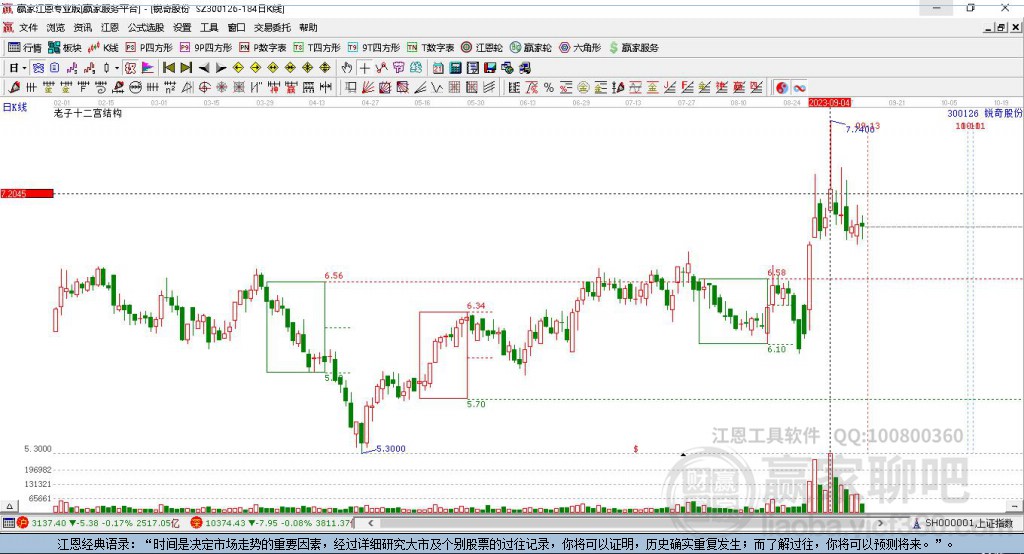Open the 六角形 hexagon tool

pos(580,48)
